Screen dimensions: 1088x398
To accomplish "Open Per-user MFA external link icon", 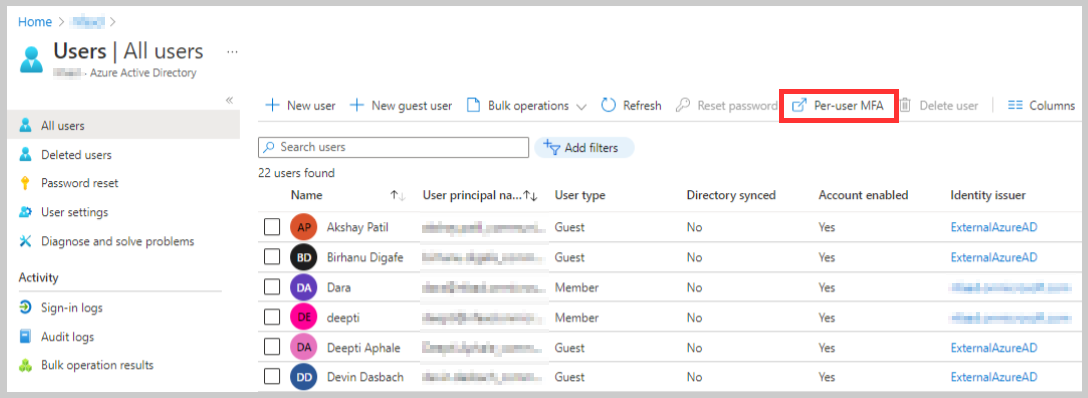I will [x=799, y=105].
